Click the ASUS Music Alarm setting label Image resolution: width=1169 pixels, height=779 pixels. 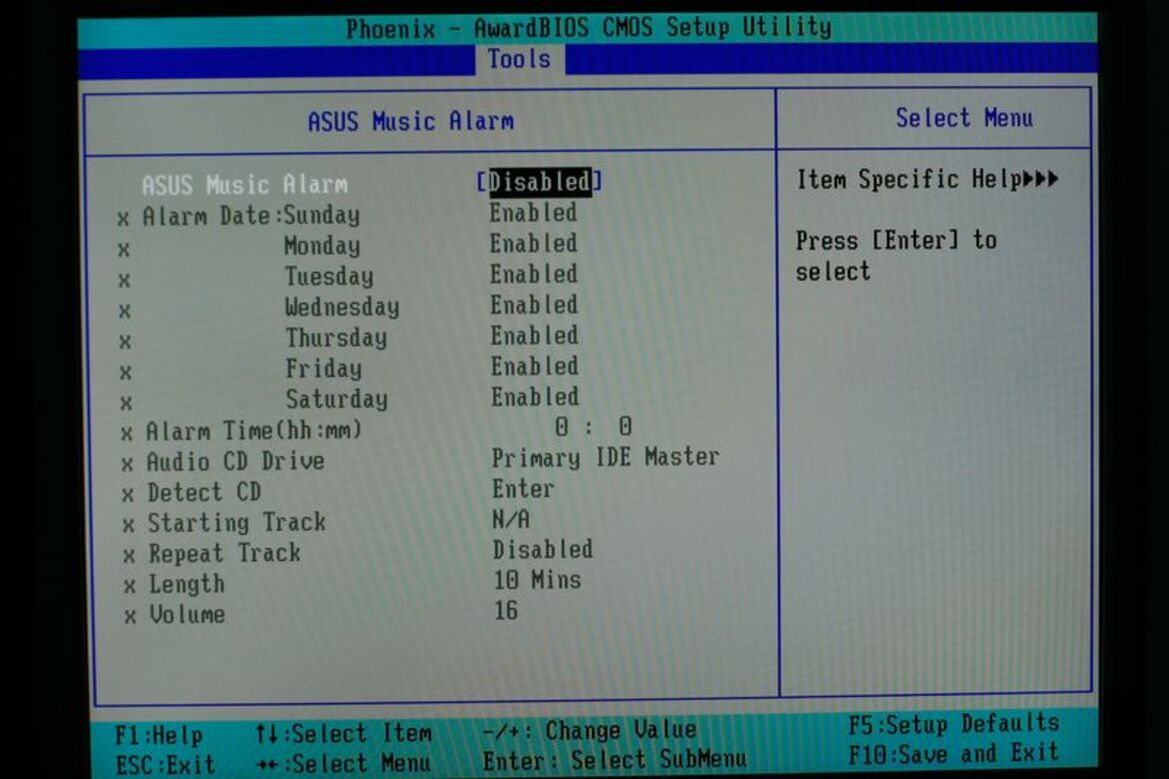coord(245,185)
